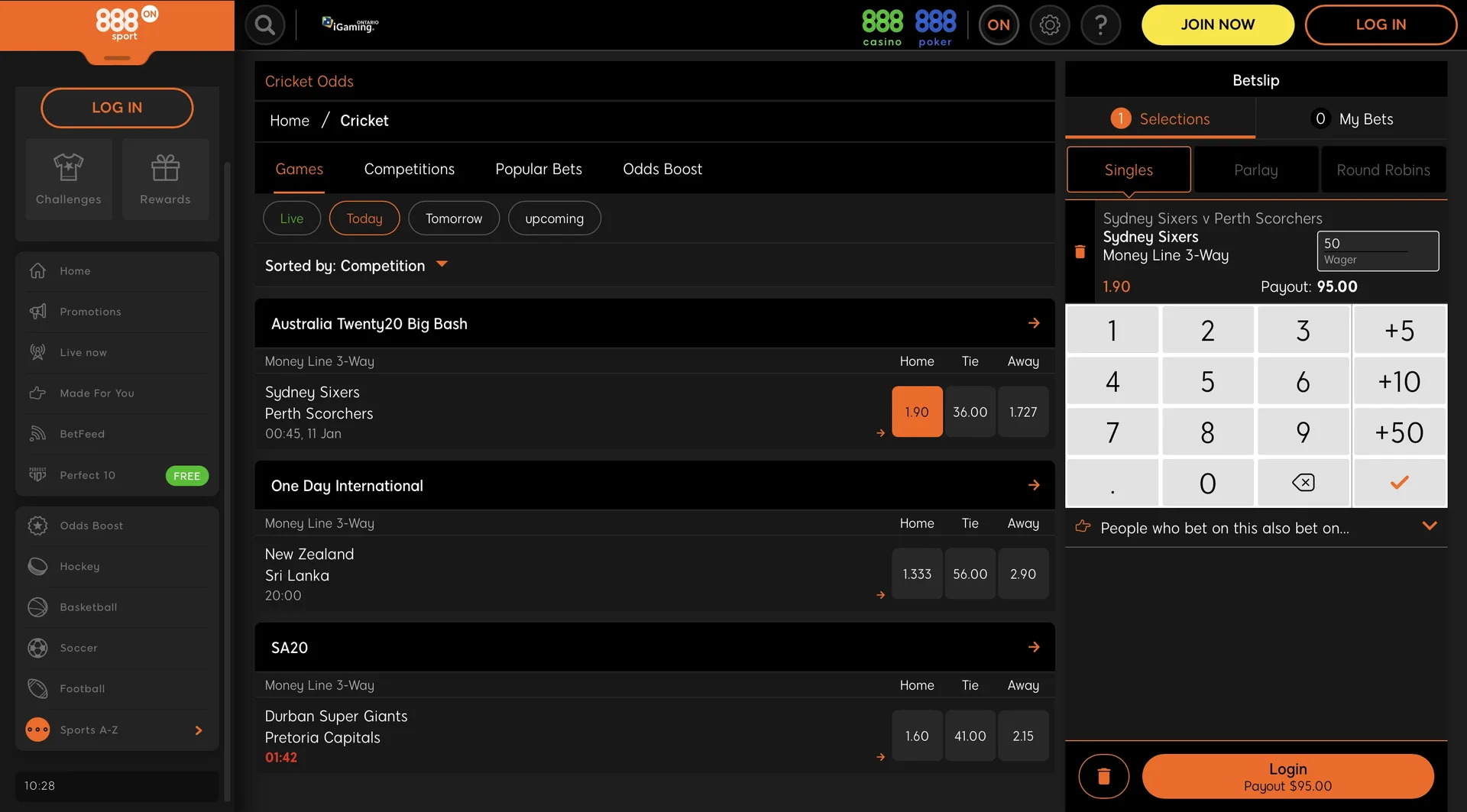Image resolution: width=1467 pixels, height=812 pixels.
Task: Toggle the Tomorrow filter pill
Action: (x=454, y=218)
